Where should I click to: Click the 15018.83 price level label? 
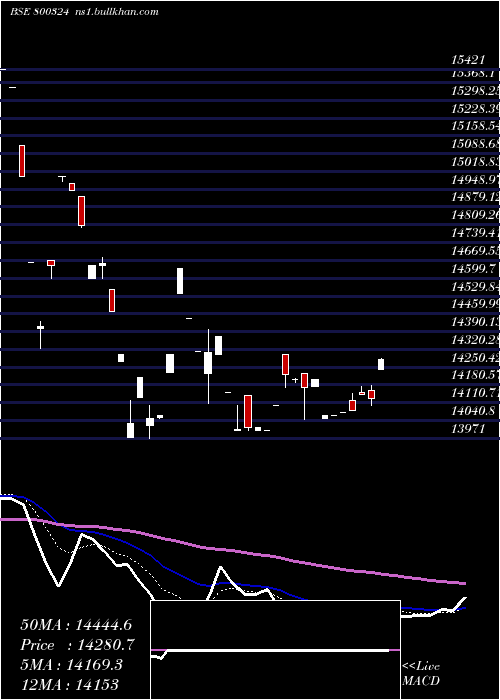[475, 162]
